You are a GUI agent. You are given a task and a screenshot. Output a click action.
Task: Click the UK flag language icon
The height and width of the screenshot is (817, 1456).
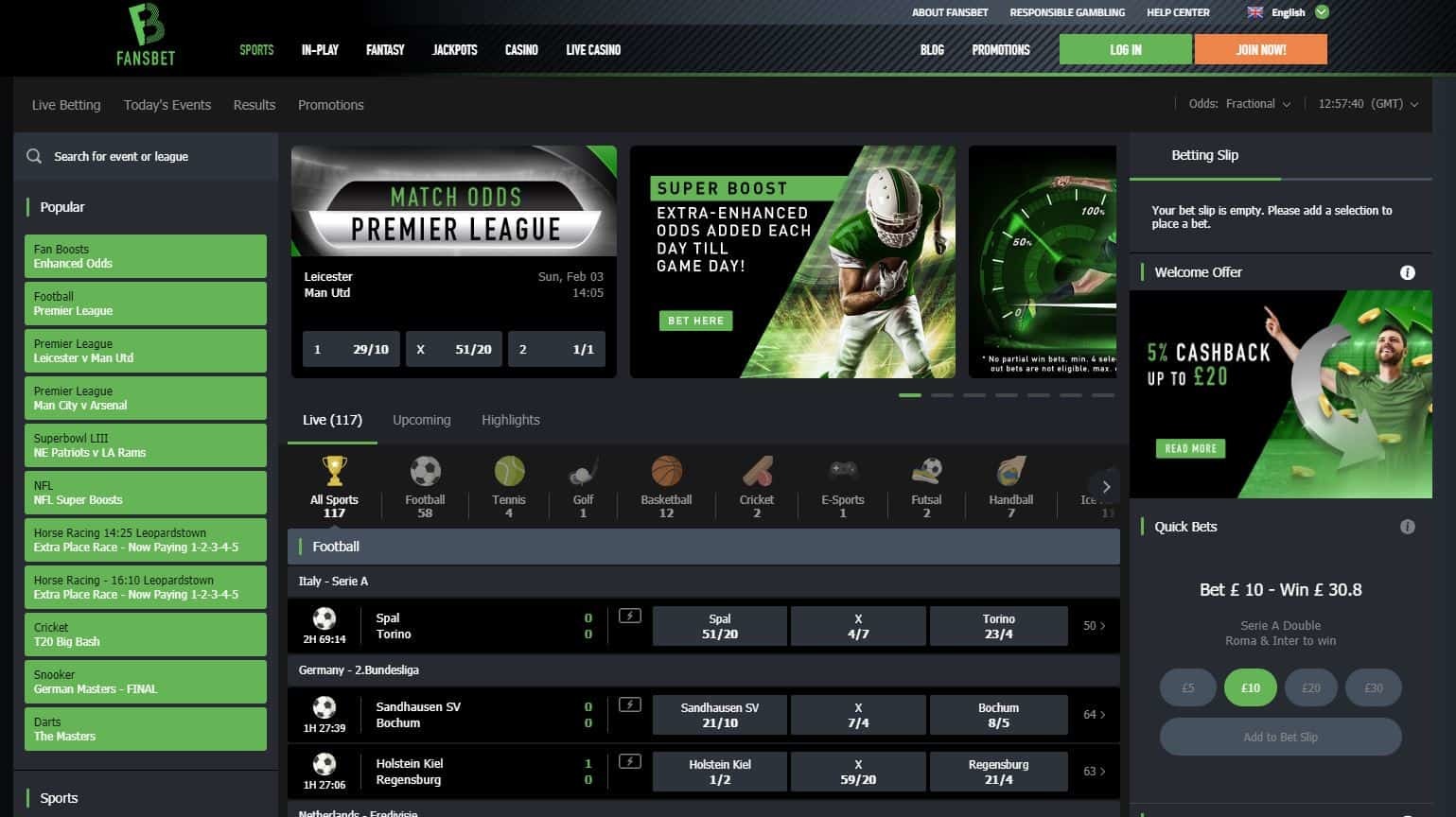pos(1255,12)
